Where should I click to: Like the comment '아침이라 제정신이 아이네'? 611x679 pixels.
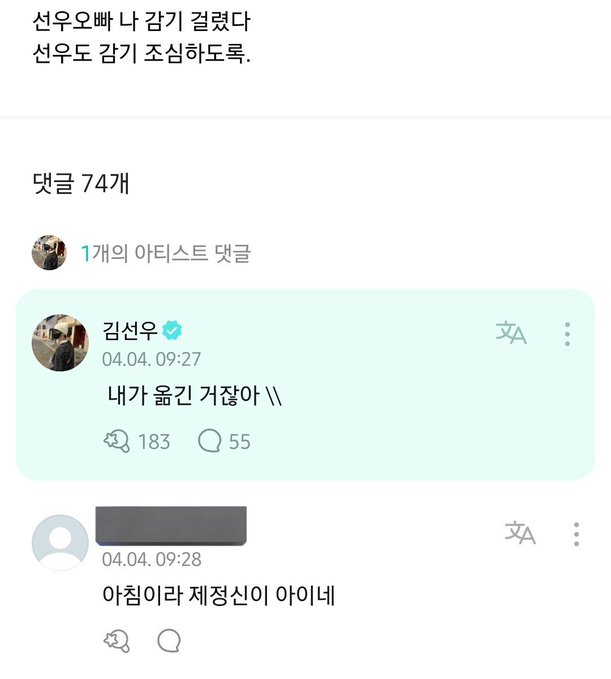click(117, 641)
